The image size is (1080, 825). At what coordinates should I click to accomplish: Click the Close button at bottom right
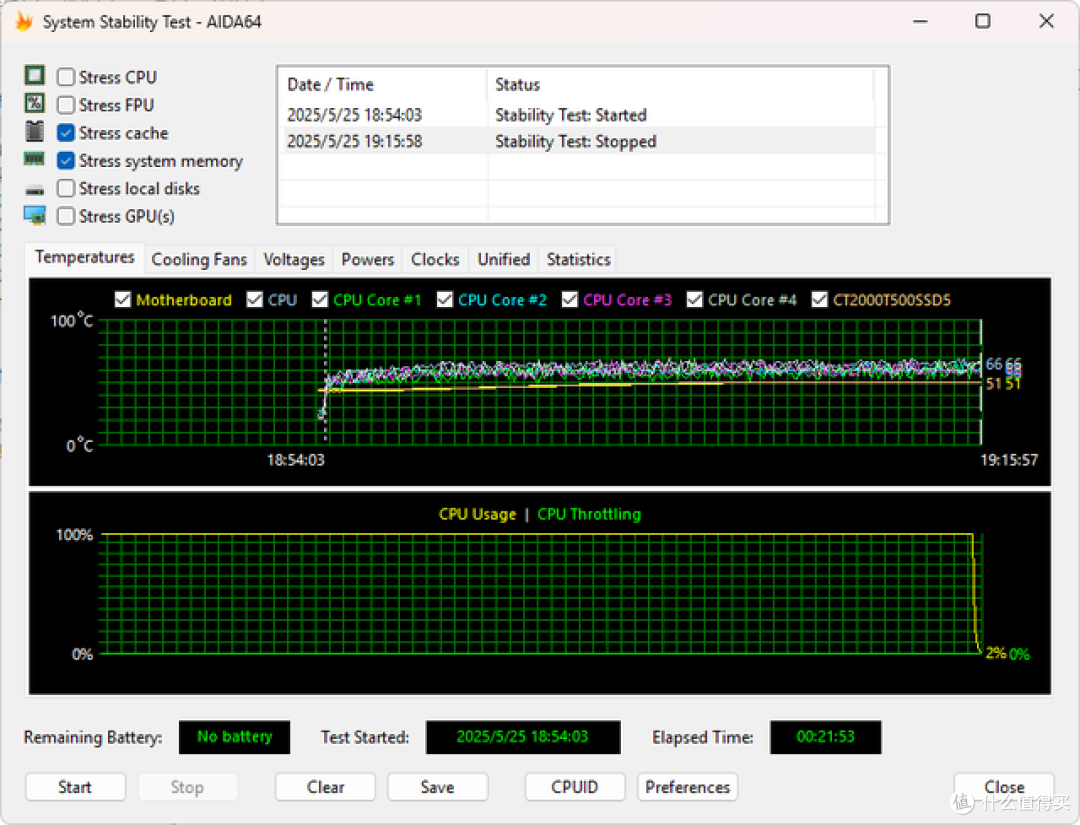1004,787
